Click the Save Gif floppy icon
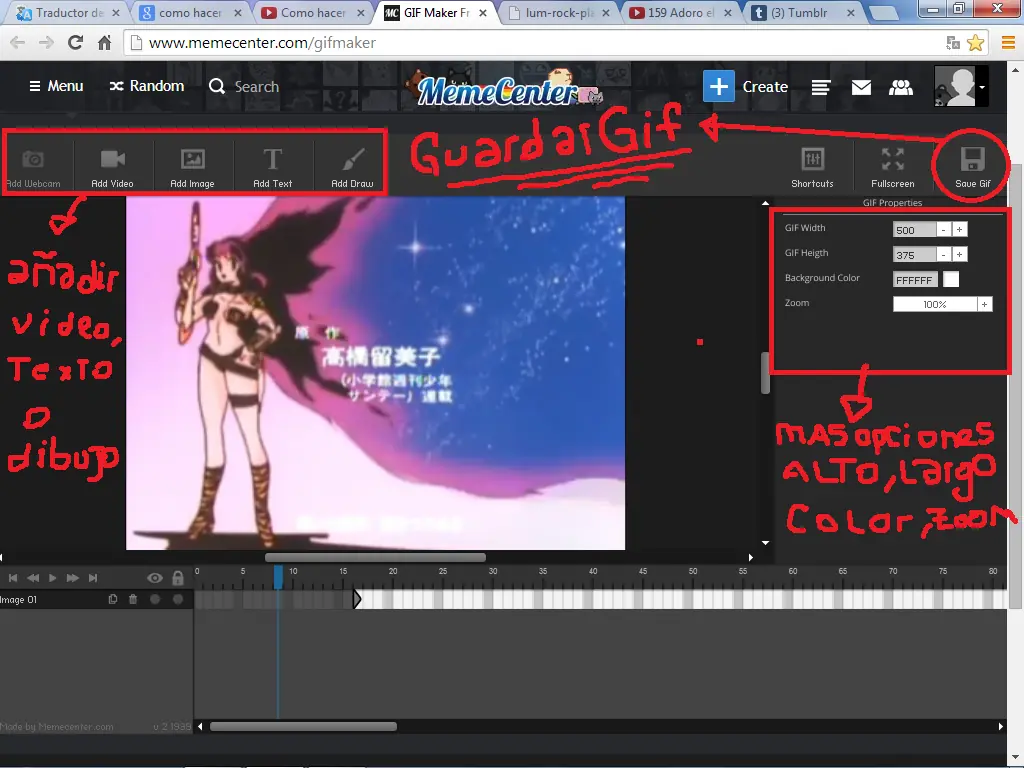Screen dimensions: 1024x768 (x=972, y=159)
